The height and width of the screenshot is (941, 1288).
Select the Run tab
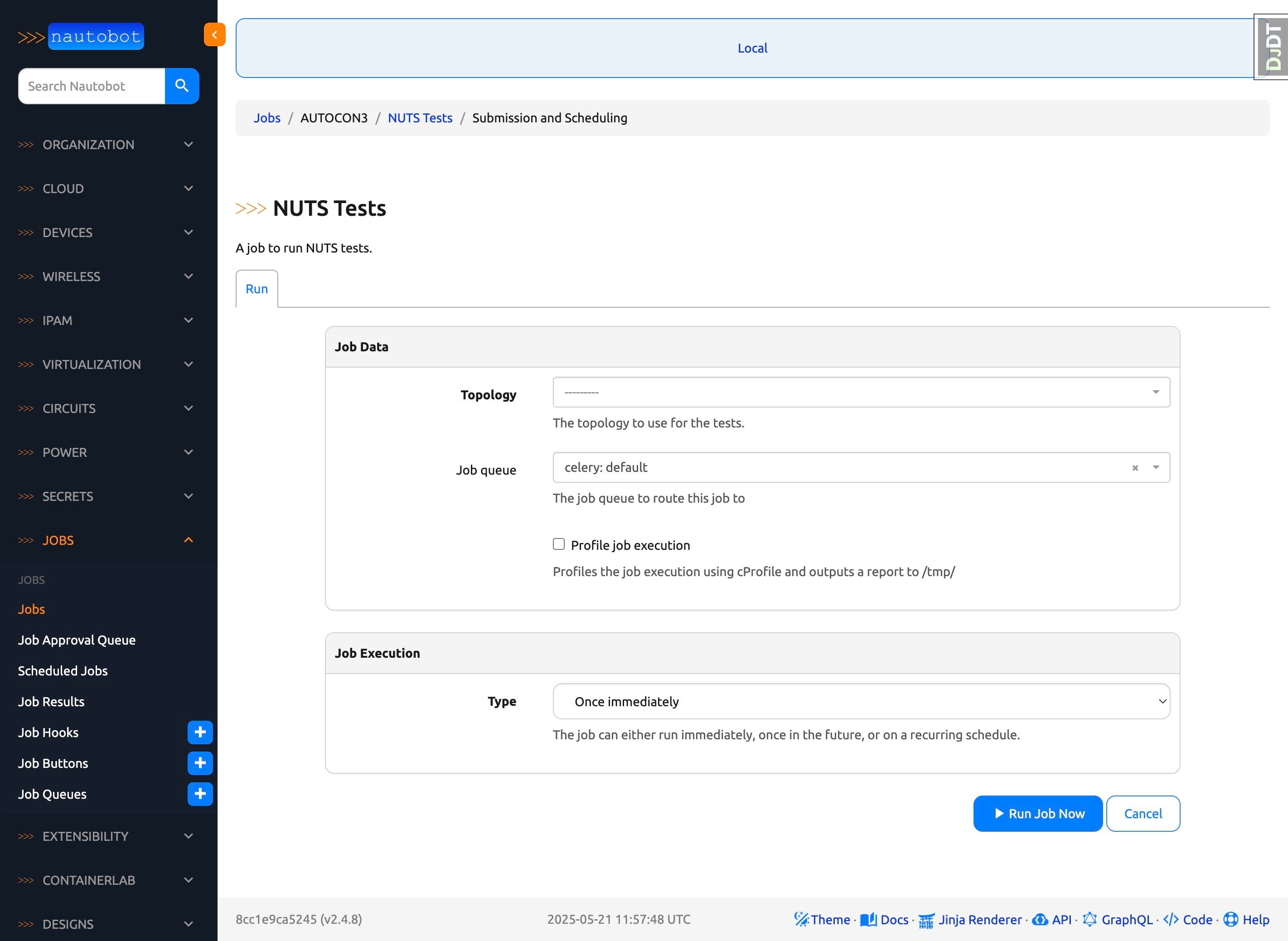click(256, 289)
